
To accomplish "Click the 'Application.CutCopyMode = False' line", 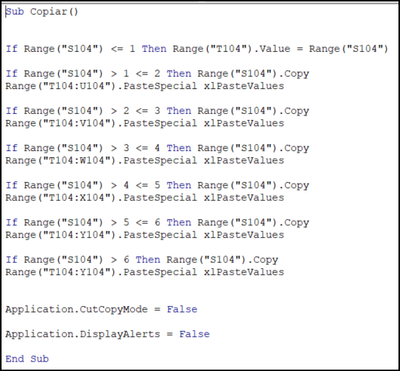I will (x=101, y=309).
